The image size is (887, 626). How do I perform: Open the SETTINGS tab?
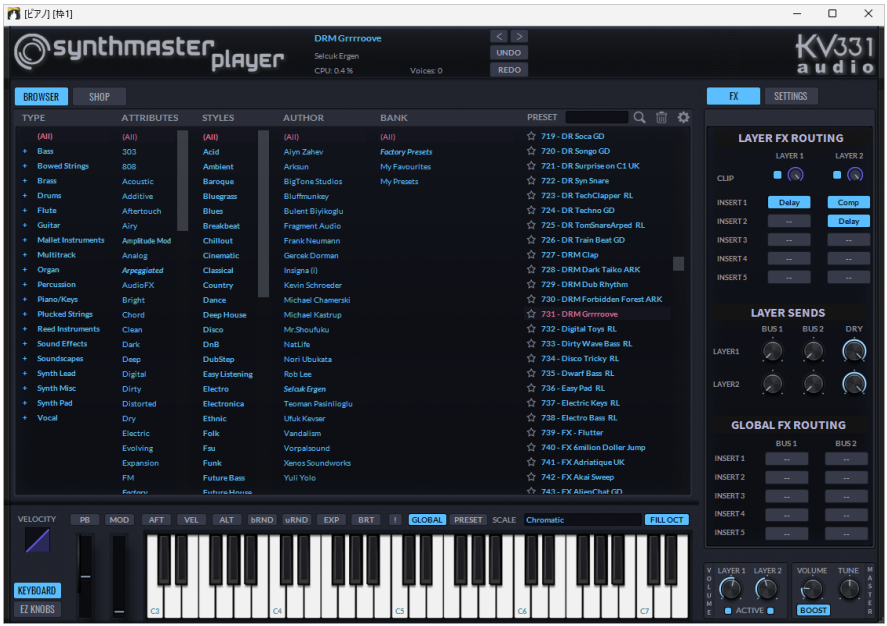(x=791, y=96)
